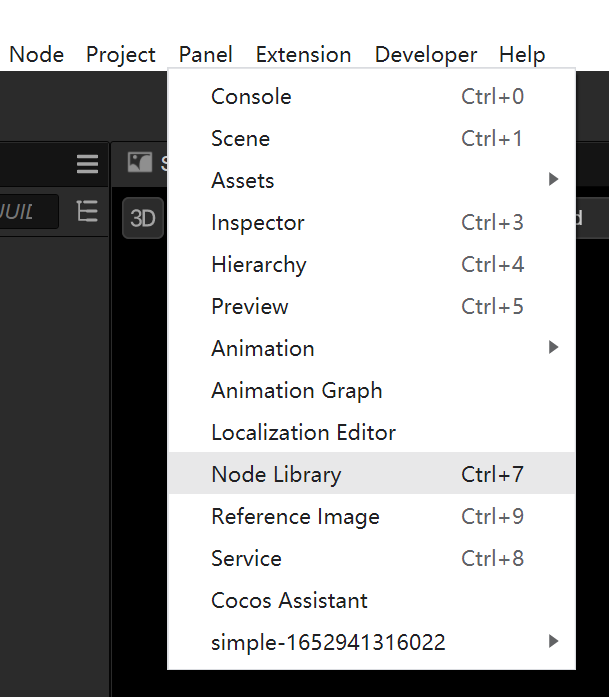Click the hierarchy tree collapse icon

point(88,212)
